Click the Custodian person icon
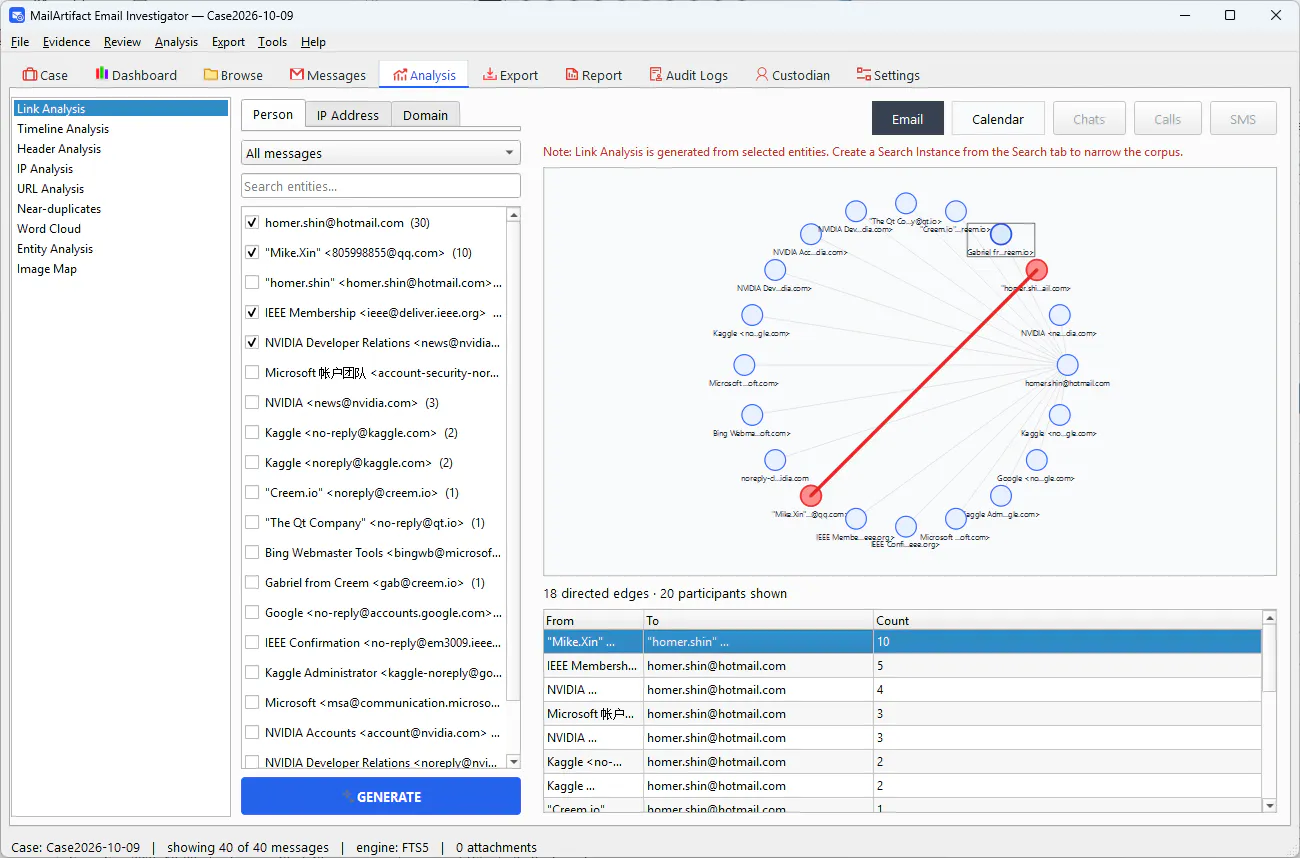 (762, 75)
